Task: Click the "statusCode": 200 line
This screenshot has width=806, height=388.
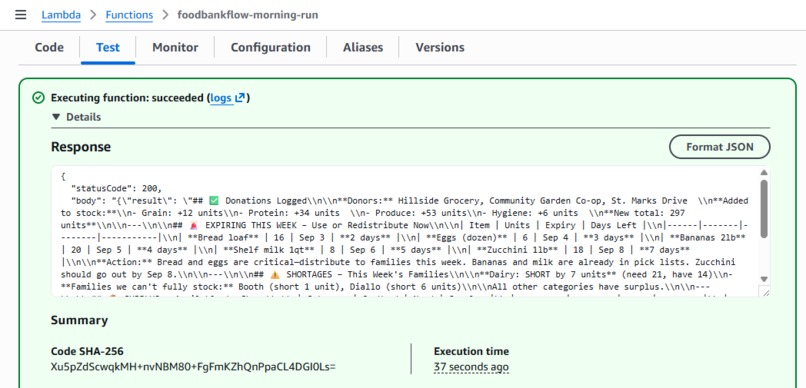Action: point(117,188)
